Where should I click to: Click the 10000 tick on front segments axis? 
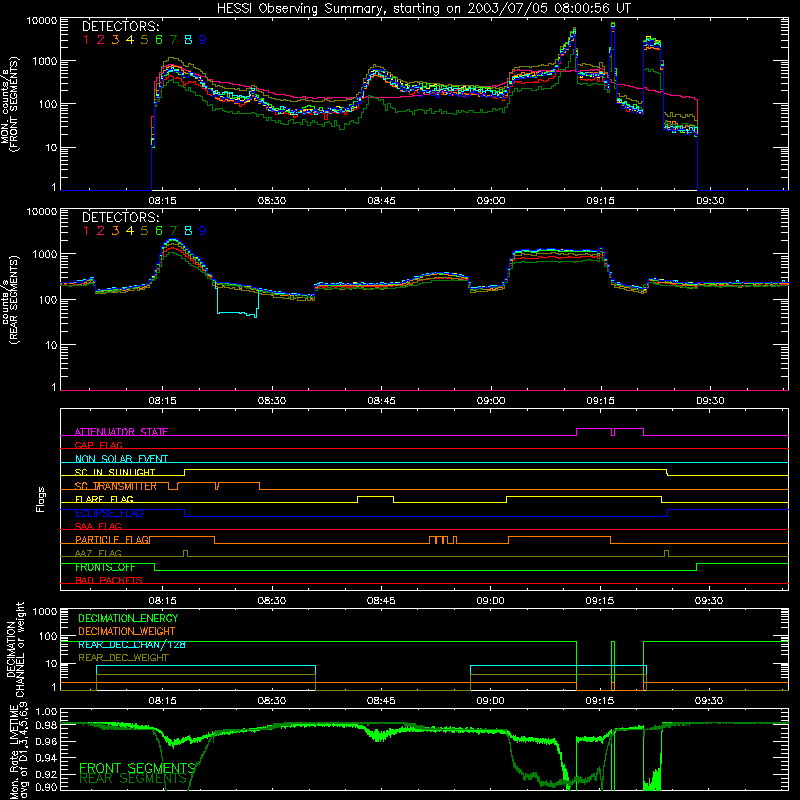point(41,20)
